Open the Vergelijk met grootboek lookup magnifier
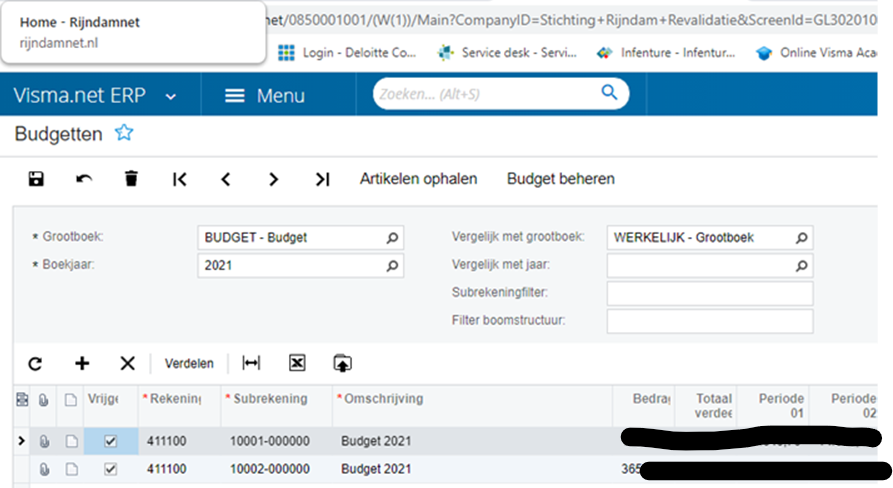893x488 pixels. click(x=801, y=238)
